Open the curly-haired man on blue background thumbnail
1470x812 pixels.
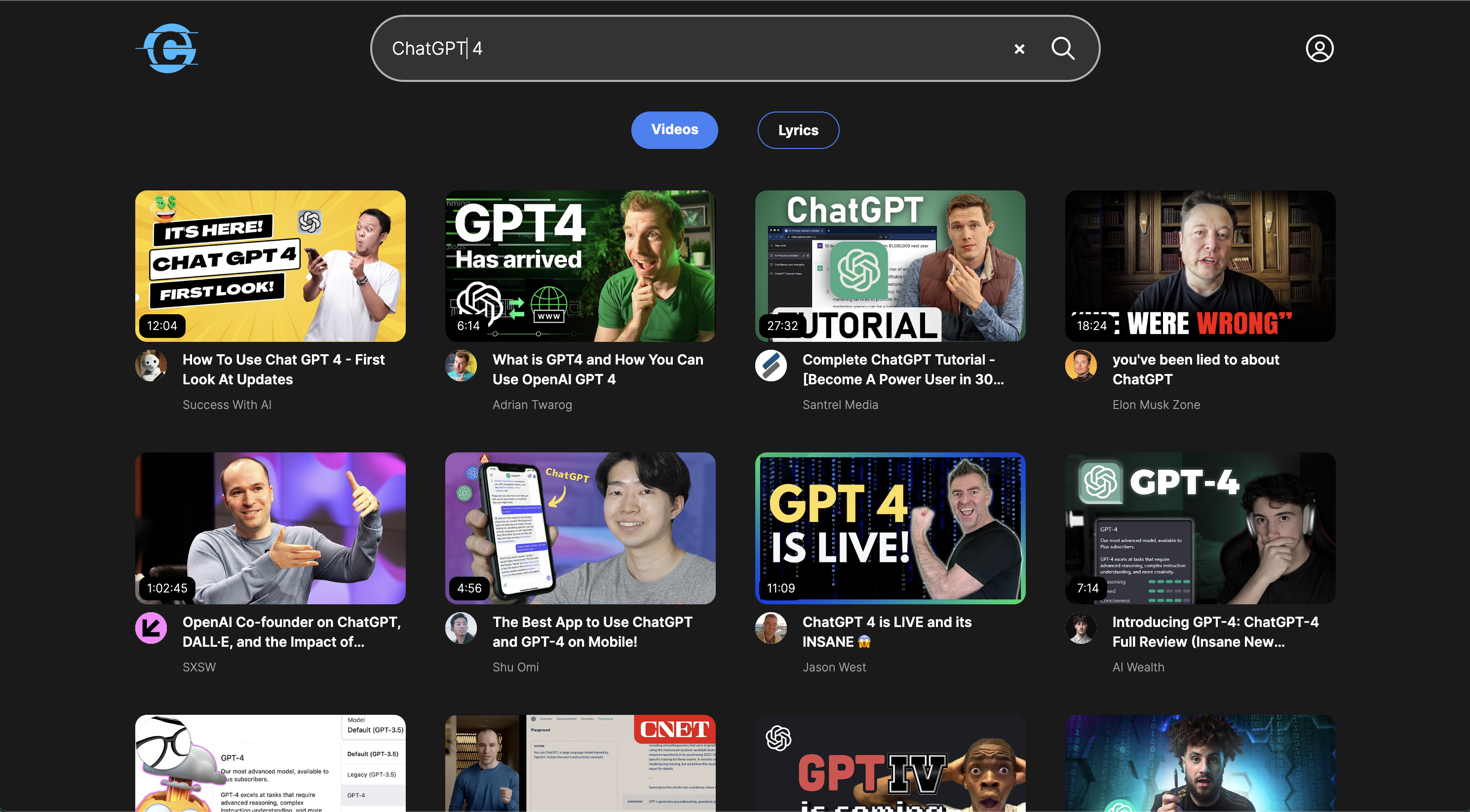pos(1199,763)
